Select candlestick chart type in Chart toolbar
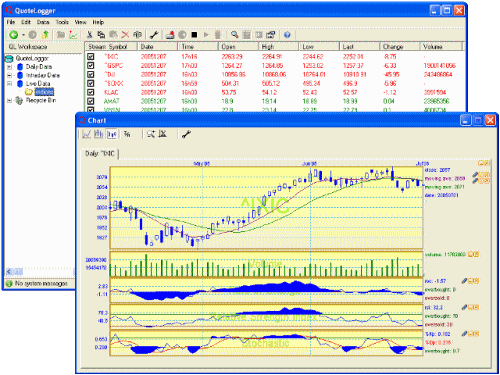The height and width of the screenshot is (375, 500). tap(112, 134)
